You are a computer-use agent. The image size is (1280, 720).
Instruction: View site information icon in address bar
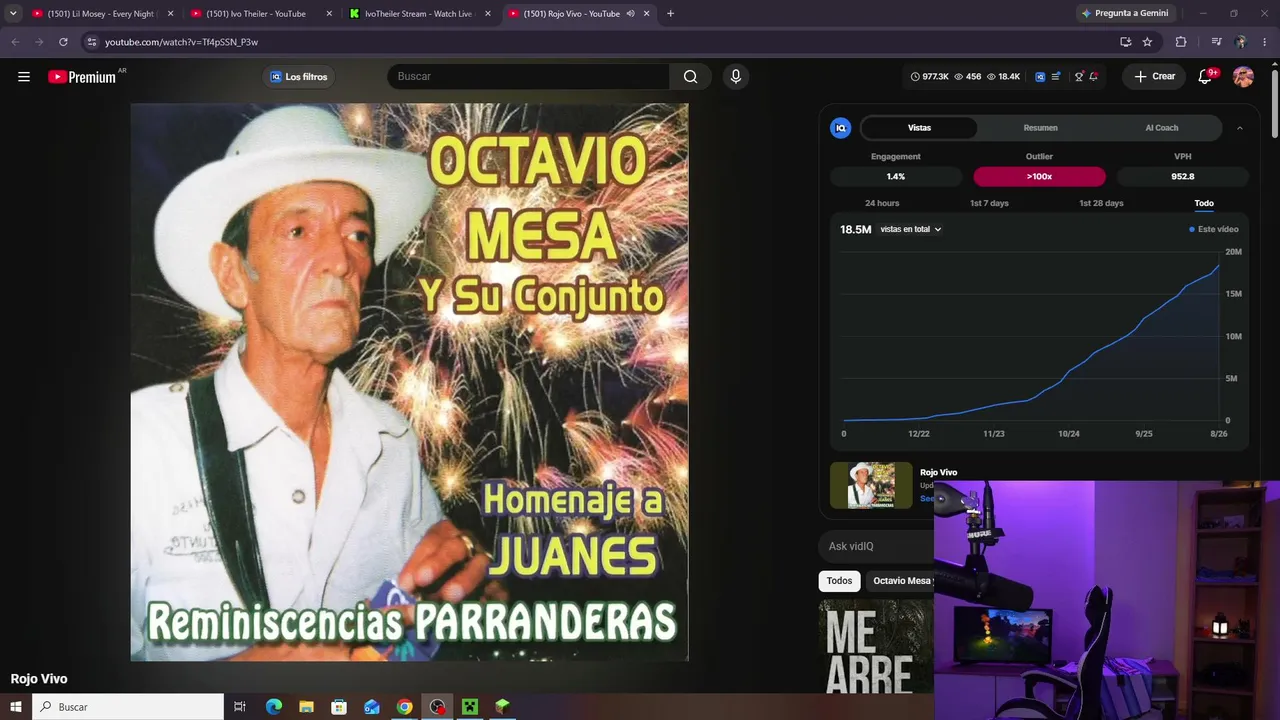[x=91, y=42]
